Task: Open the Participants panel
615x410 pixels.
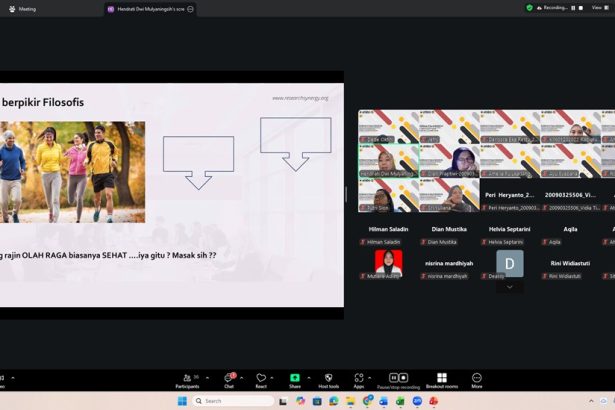Action: click(186, 378)
